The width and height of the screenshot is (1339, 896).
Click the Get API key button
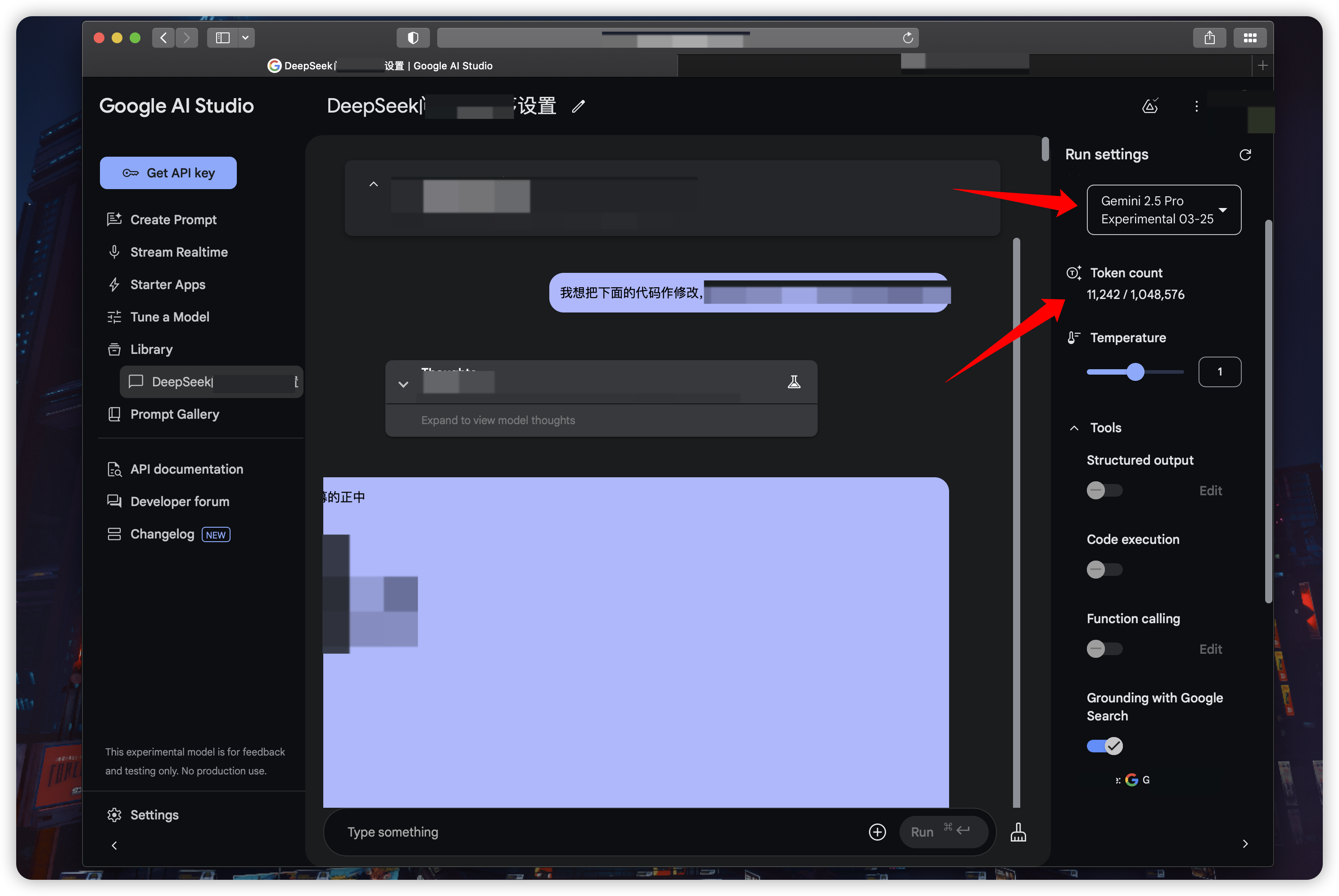(168, 173)
